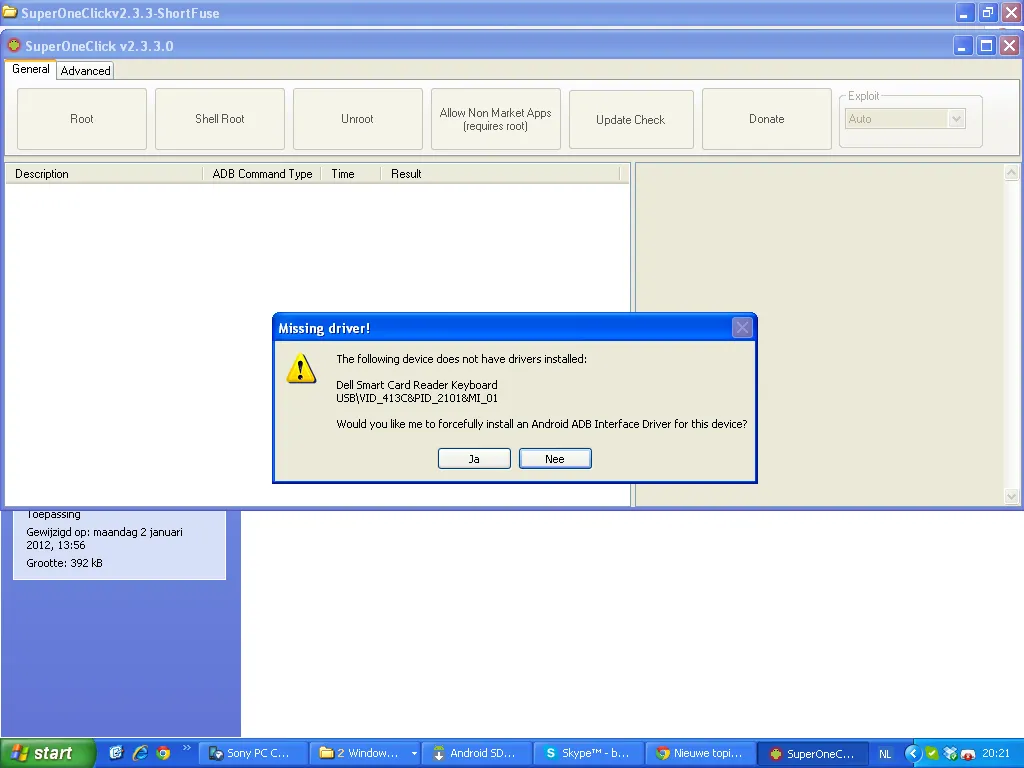Open Sony PC Companion taskbar item

pos(251,753)
